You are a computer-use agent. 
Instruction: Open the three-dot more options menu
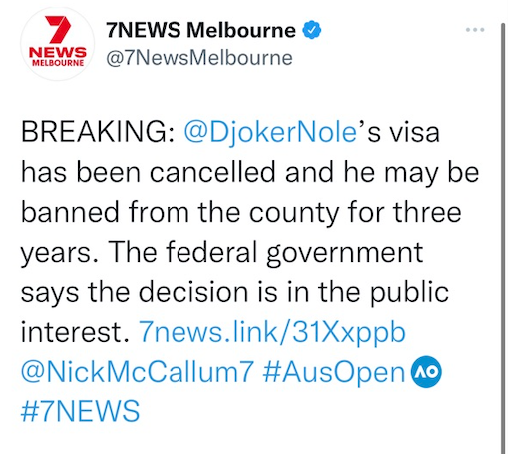pyautogui.click(x=475, y=30)
